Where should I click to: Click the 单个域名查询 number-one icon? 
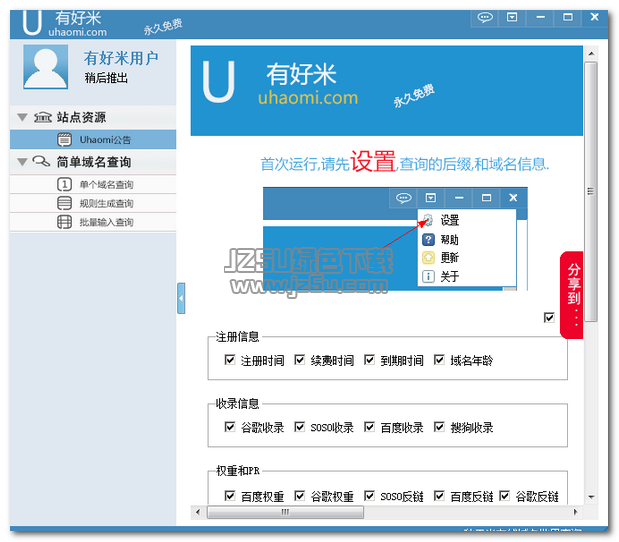pos(64,184)
